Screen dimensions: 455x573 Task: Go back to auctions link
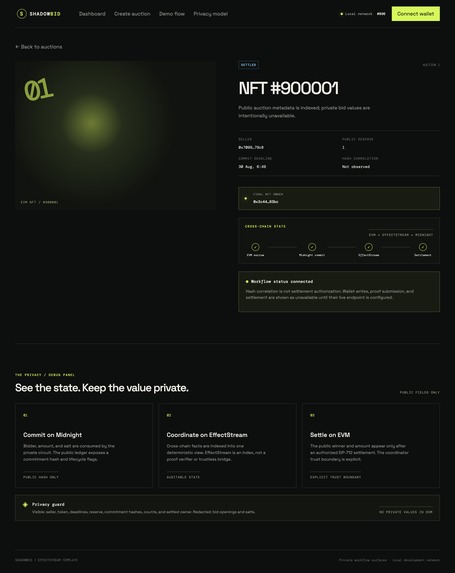click(x=39, y=47)
